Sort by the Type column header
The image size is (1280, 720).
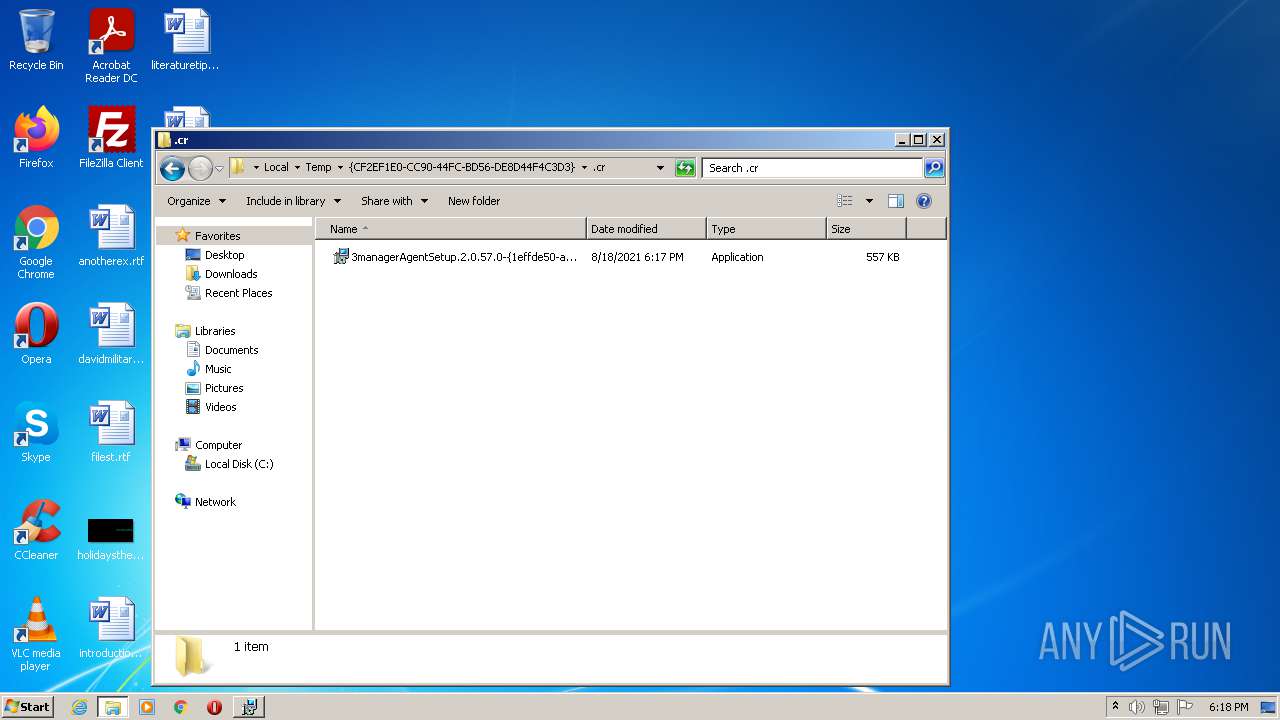[766, 229]
